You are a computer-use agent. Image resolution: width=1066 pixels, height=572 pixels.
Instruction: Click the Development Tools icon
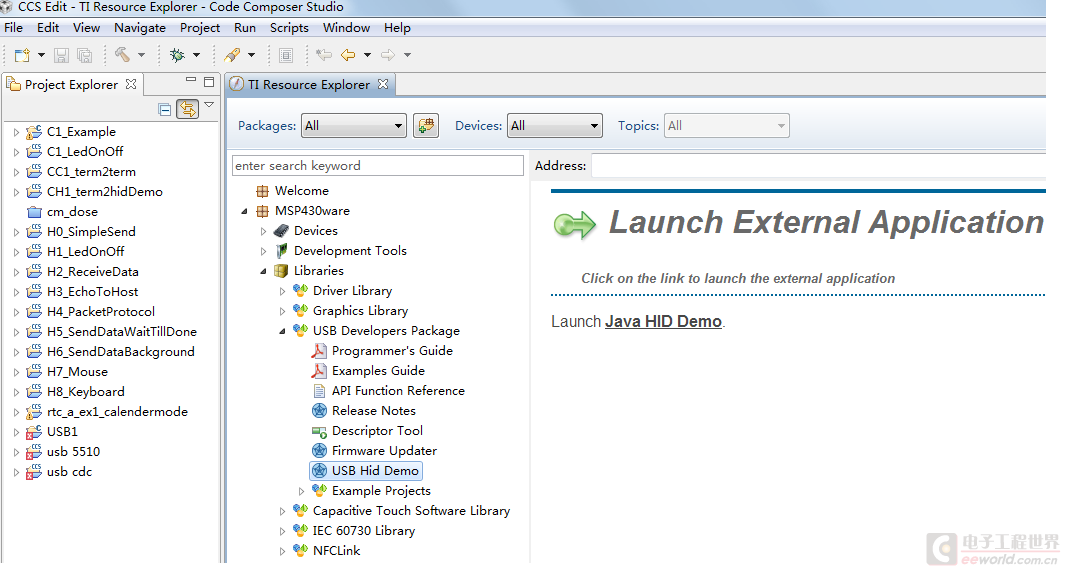click(281, 251)
